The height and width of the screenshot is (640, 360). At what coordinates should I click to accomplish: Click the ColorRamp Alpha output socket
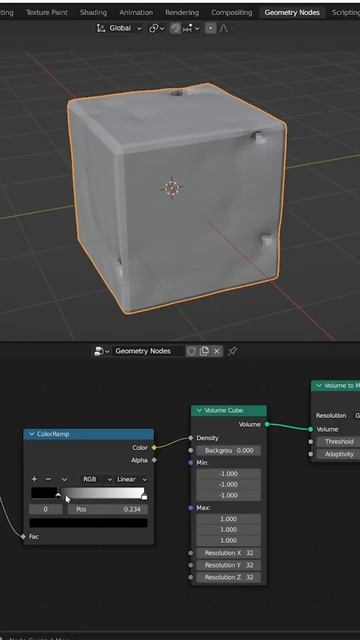click(x=154, y=460)
